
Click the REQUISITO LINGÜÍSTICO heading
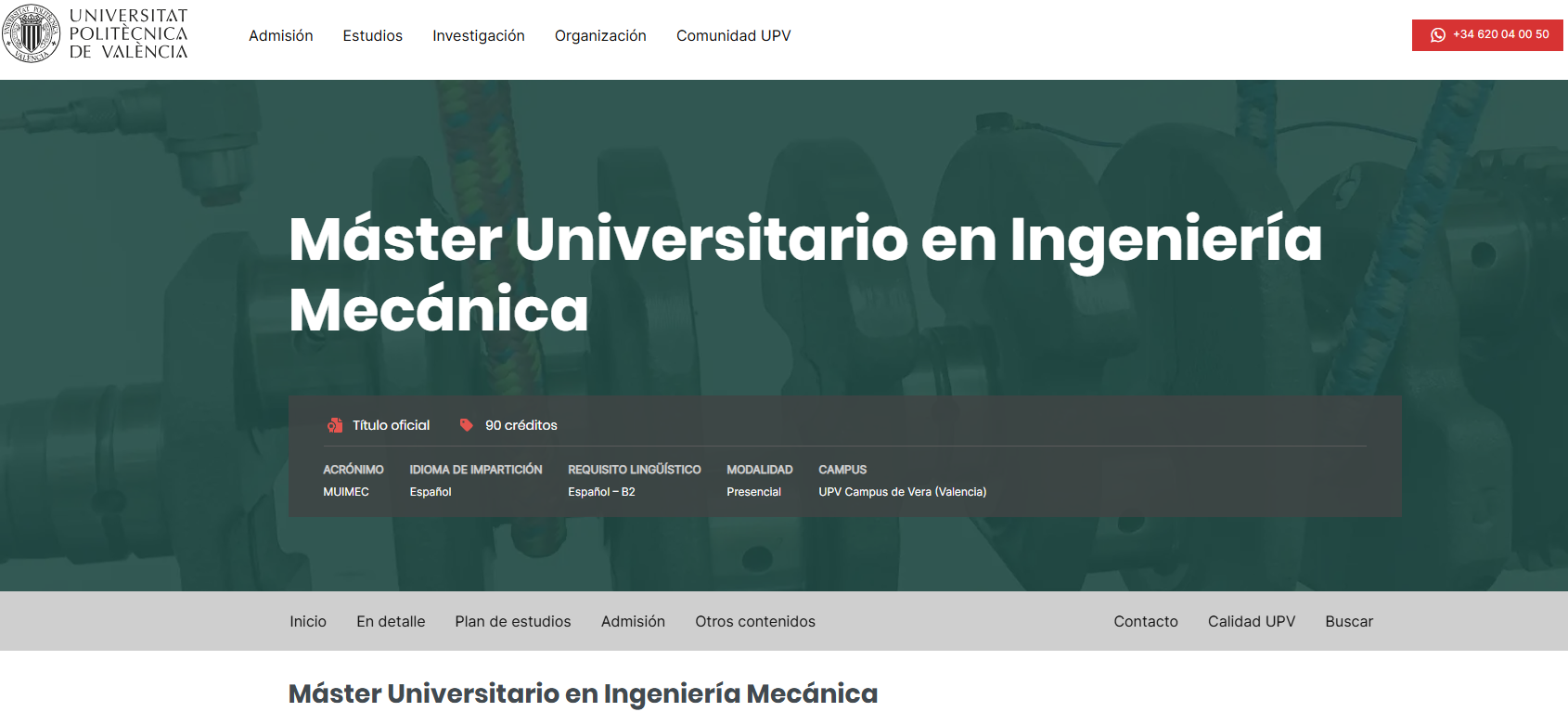(x=635, y=470)
